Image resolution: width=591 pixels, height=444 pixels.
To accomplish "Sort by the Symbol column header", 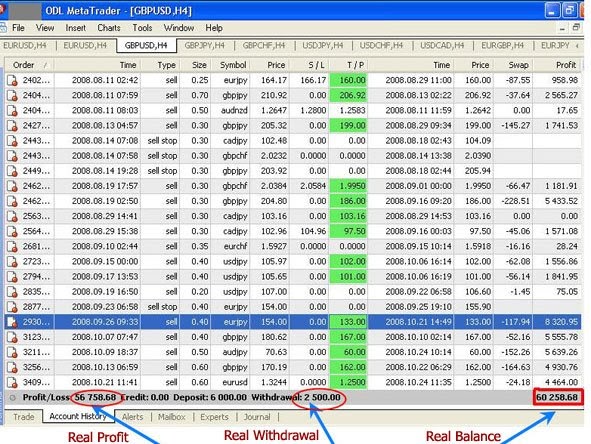I will point(230,65).
